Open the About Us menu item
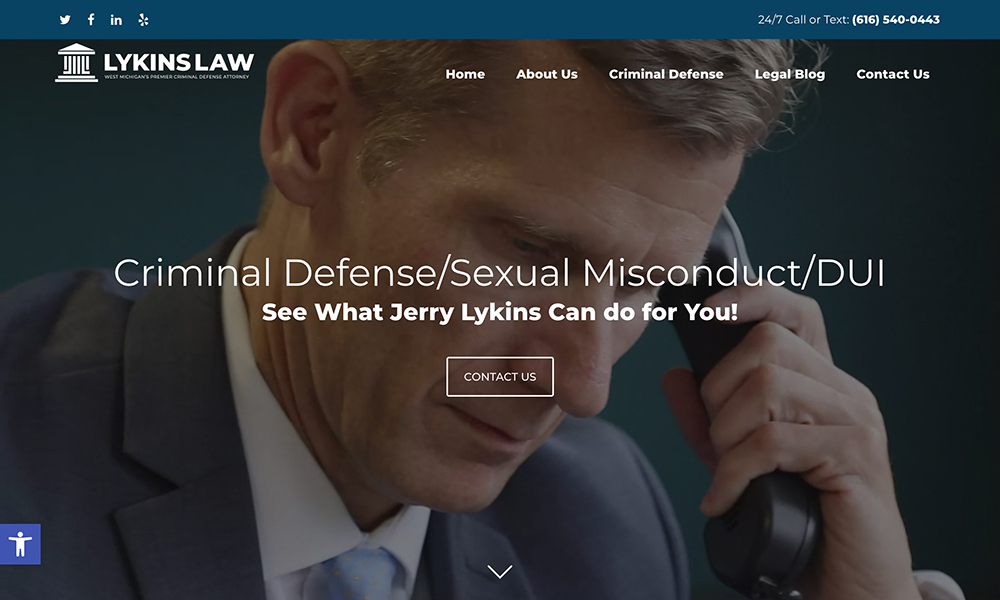Screen dimensions: 1000x600 pyautogui.click(x=547, y=74)
